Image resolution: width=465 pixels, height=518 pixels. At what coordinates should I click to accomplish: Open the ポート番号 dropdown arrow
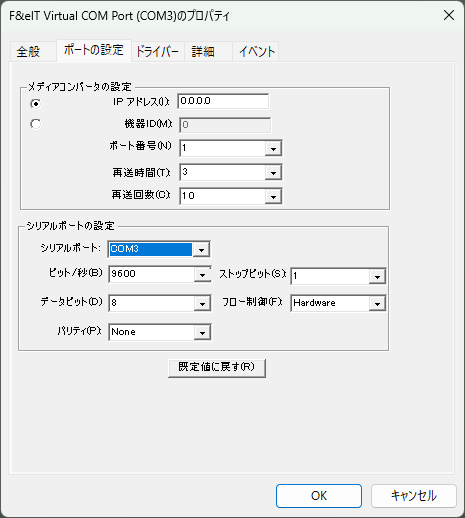(273, 149)
